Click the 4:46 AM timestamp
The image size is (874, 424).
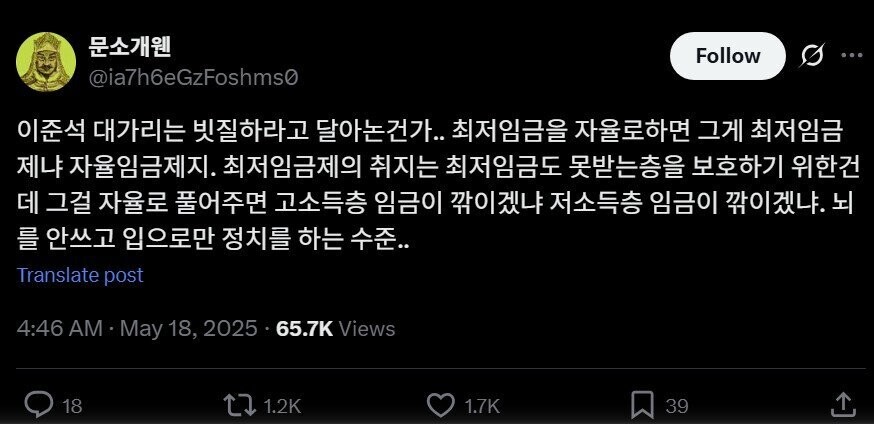pos(60,329)
